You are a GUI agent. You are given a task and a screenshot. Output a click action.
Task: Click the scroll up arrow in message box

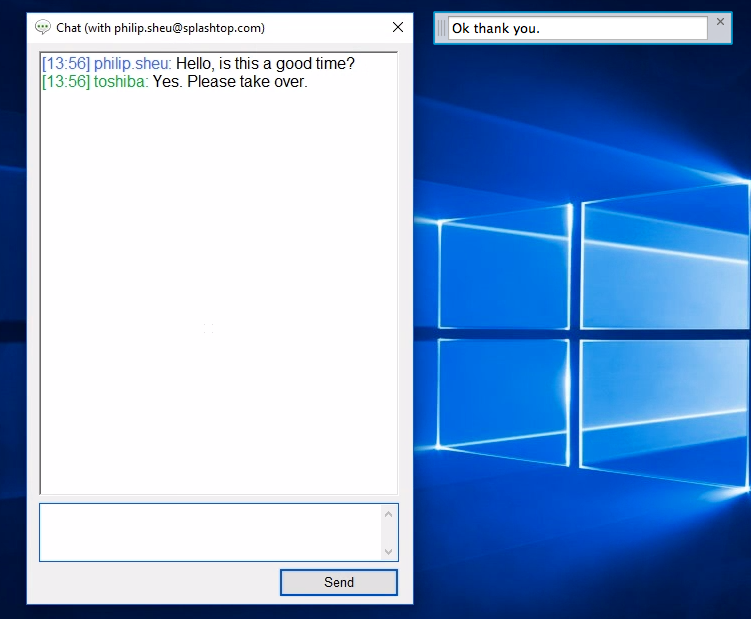388,514
